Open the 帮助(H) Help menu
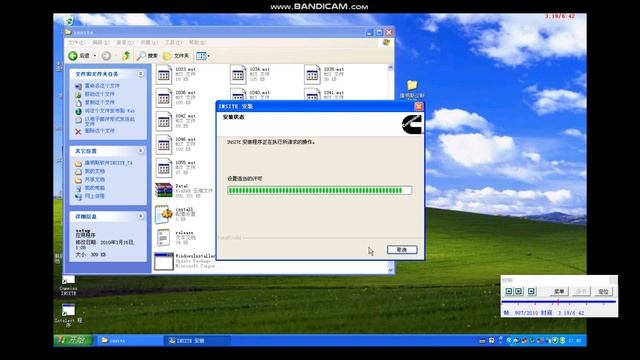Screen dimensions: 640x360 (197, 42)
